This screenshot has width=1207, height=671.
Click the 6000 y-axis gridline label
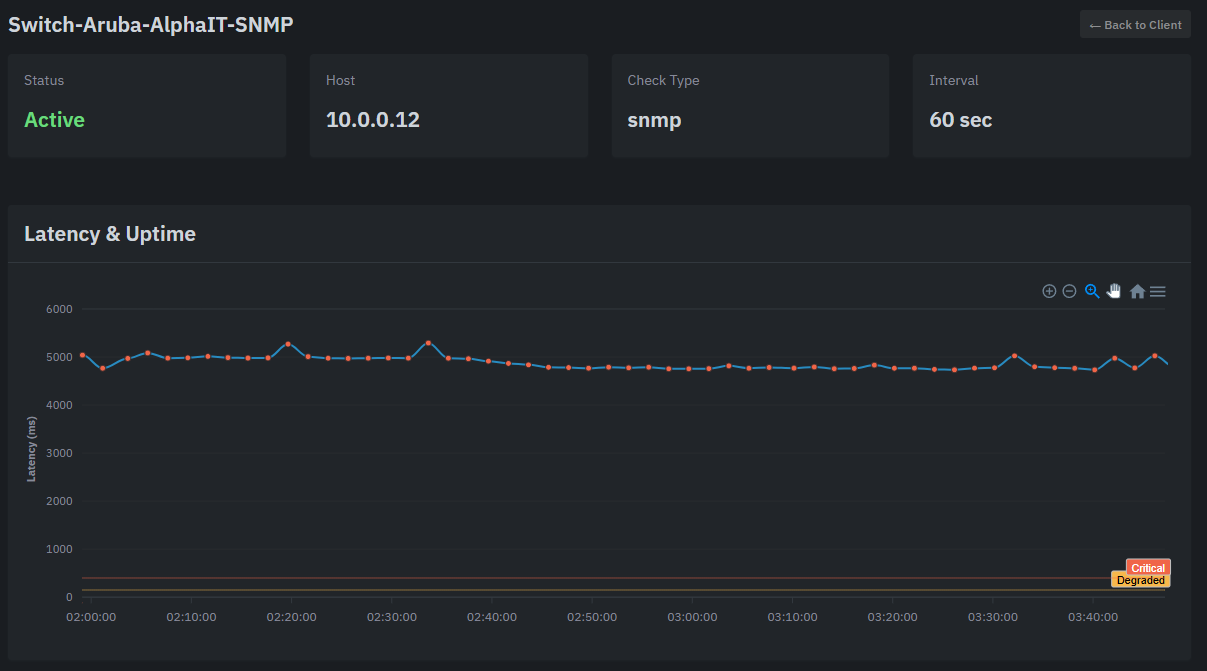coord(58,308)
